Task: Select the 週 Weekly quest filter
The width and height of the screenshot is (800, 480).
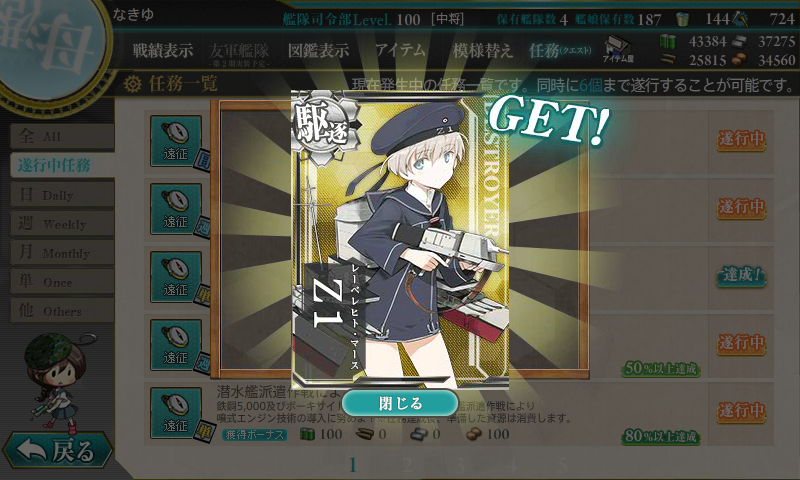Action: tap(62, 223)
